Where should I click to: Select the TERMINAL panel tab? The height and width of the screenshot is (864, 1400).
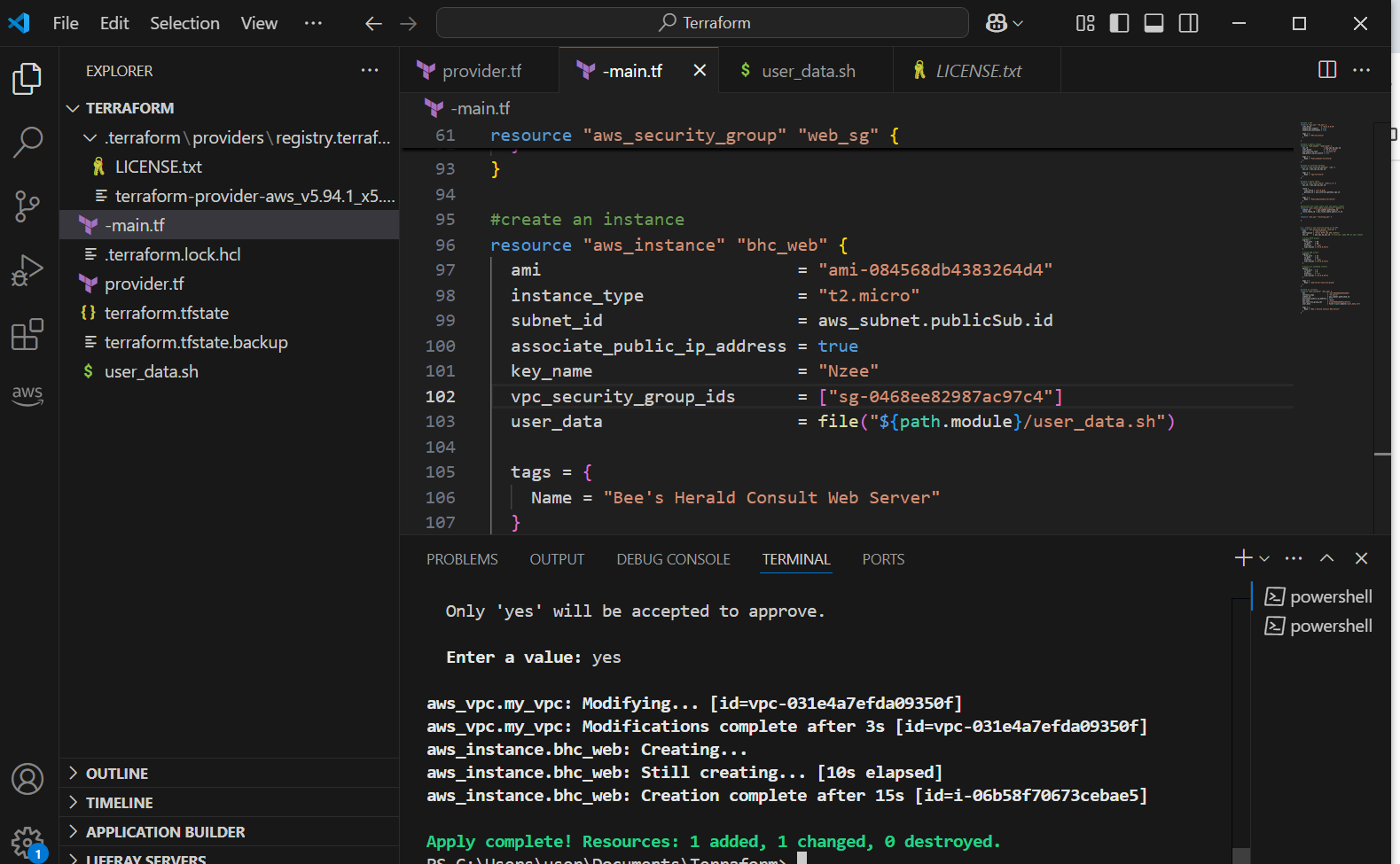coord(796,559)
